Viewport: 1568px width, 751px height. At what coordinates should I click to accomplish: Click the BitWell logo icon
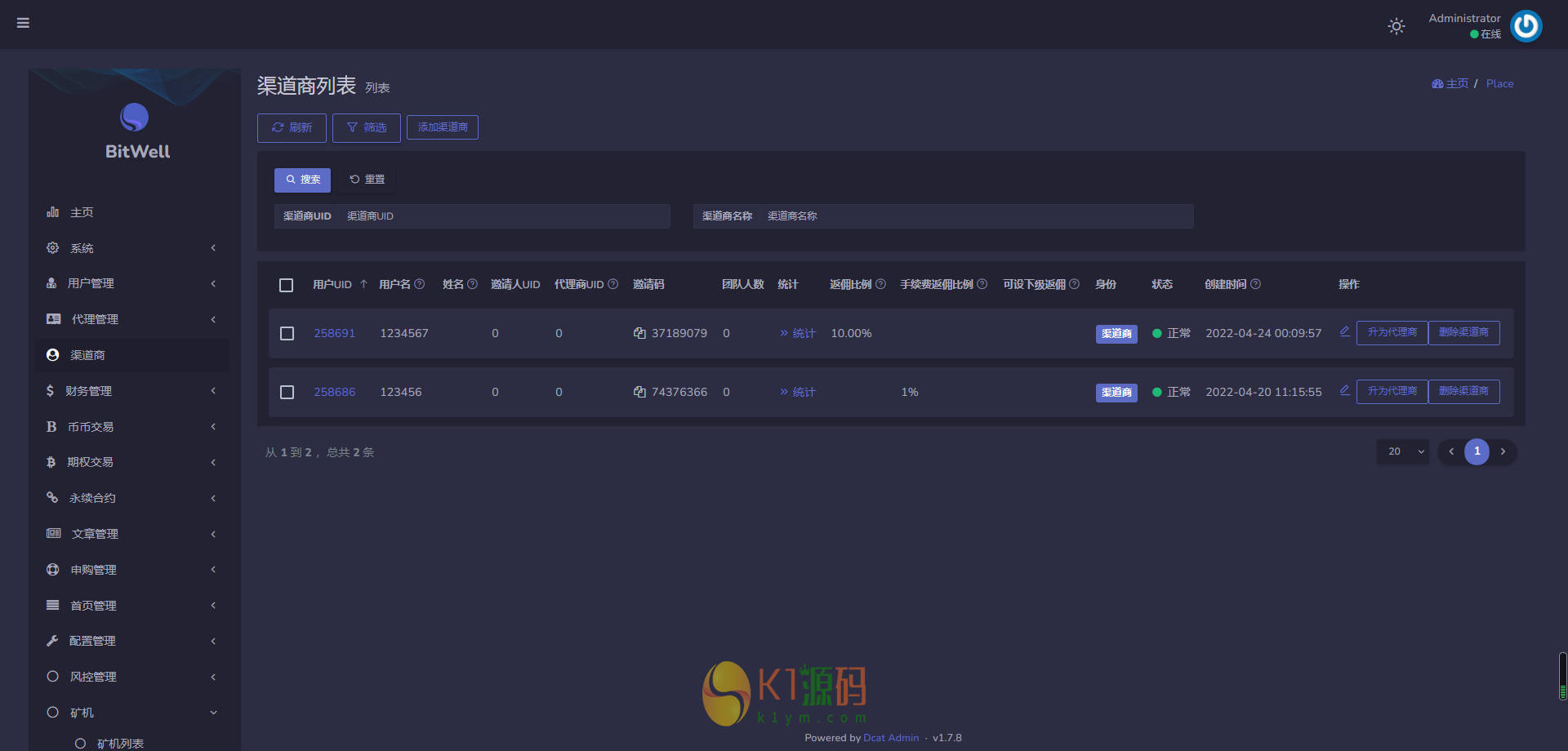[x=135, y=118]
